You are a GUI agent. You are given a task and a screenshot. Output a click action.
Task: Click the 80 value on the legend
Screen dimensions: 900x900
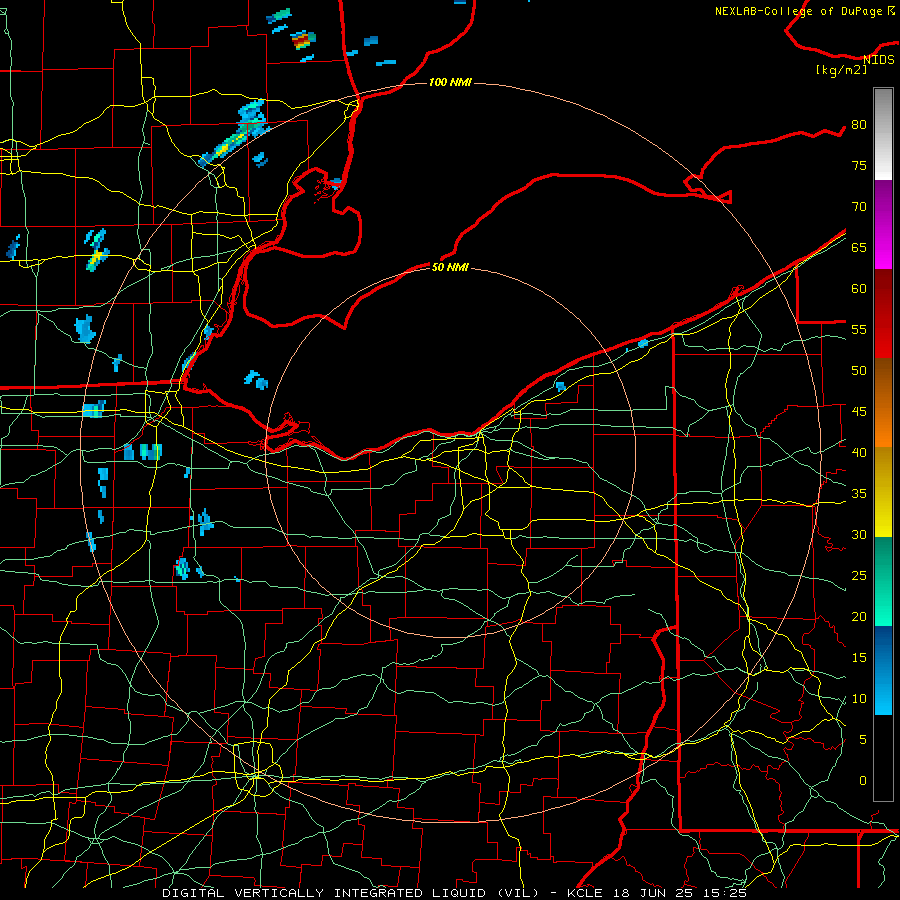coord(859,125)
